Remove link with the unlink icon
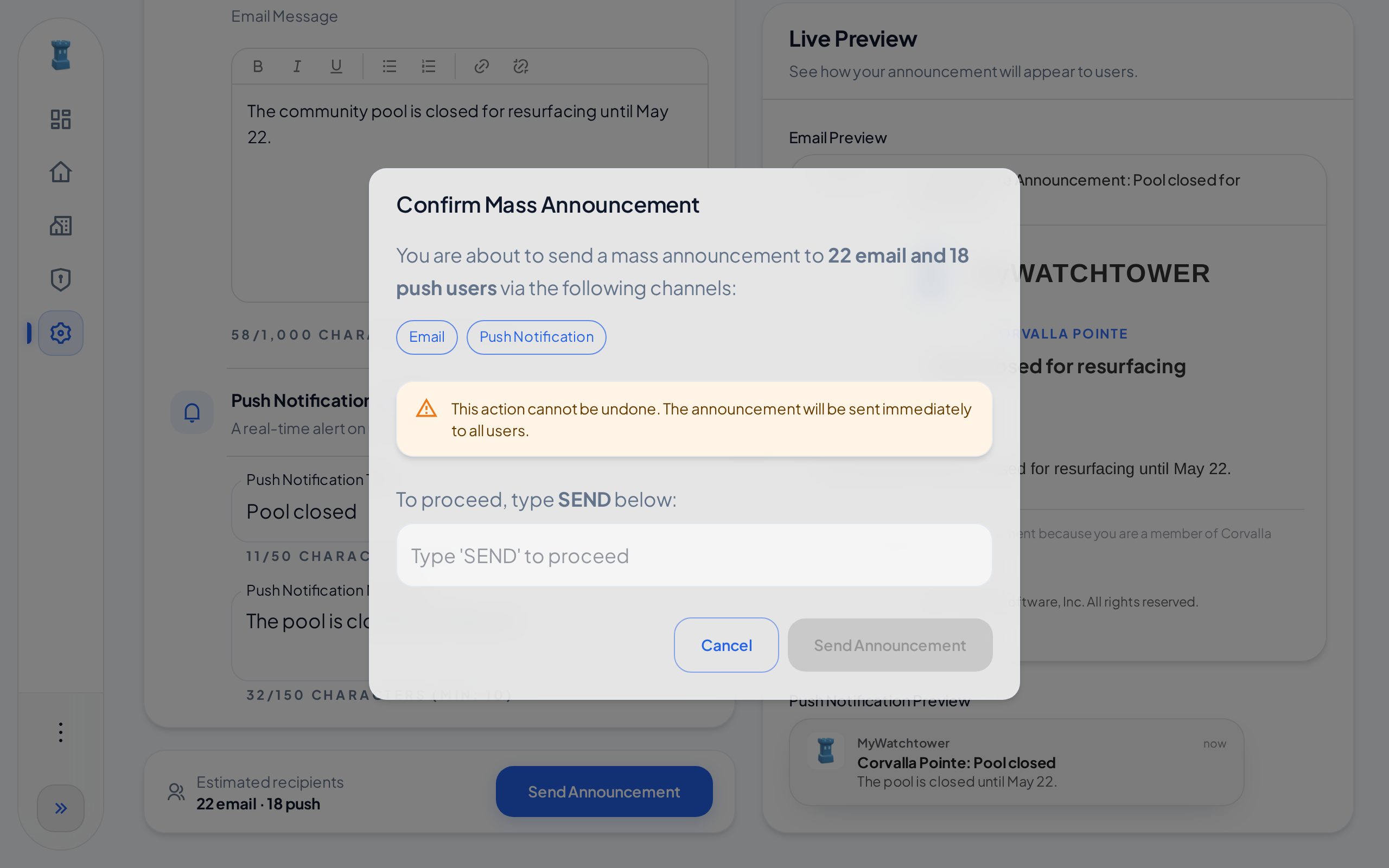The image size is (1389, 868). (520, 67)
